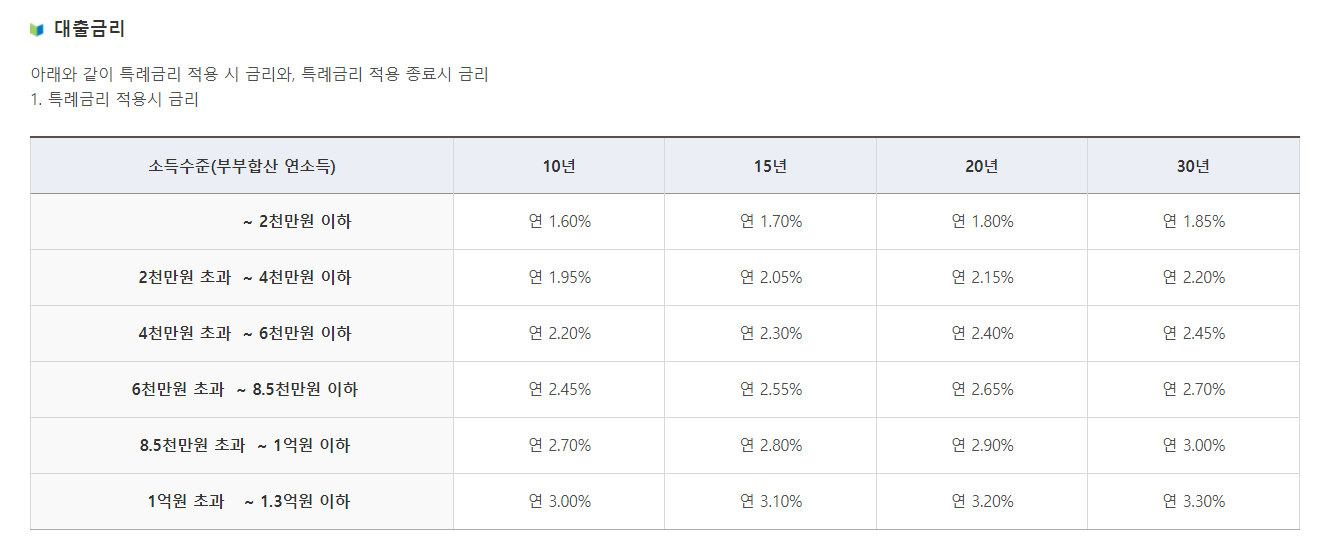Click the 1. 특례금리 적용시 금리 text line

(115, 100)
